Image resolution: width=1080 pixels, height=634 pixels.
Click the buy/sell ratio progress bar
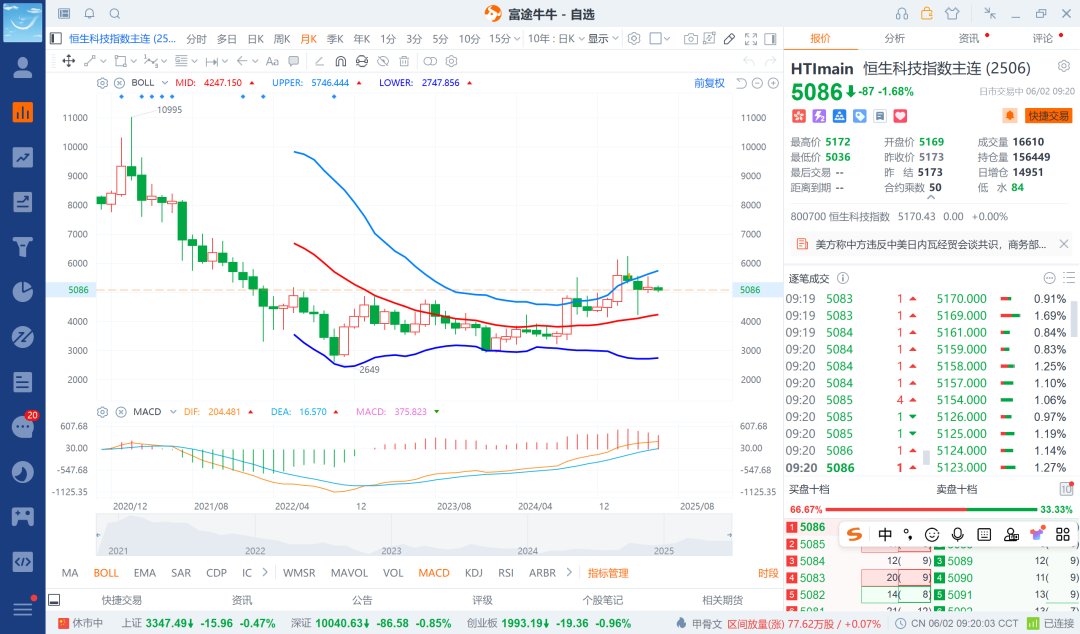[931, 510]
